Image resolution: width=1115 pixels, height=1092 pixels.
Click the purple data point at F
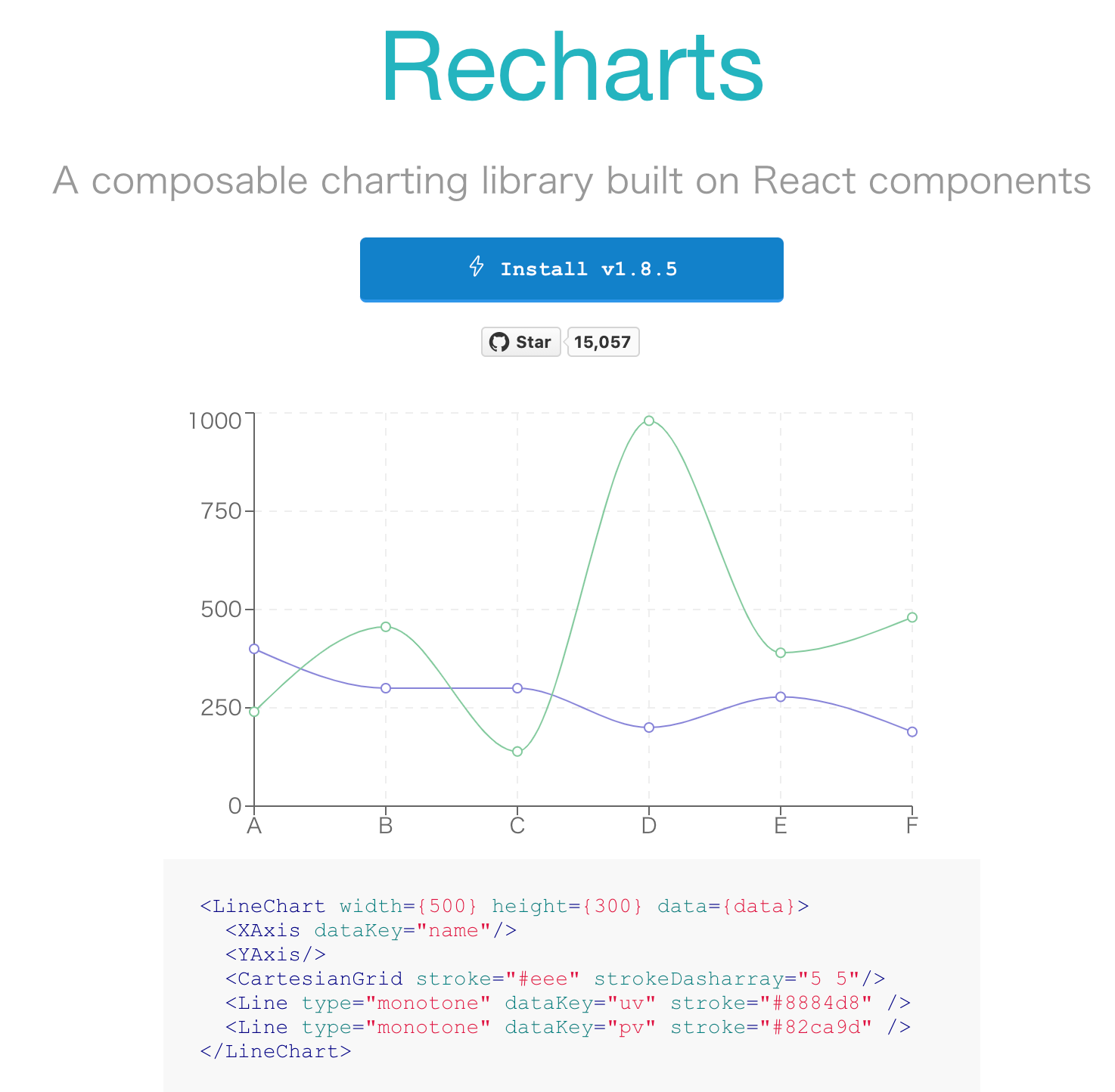click(912, 731)
